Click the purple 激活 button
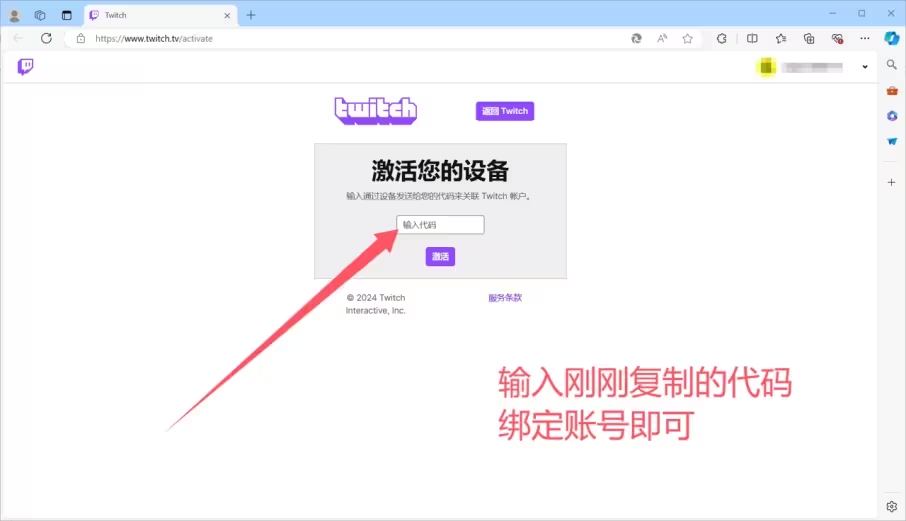 point(440,256)
